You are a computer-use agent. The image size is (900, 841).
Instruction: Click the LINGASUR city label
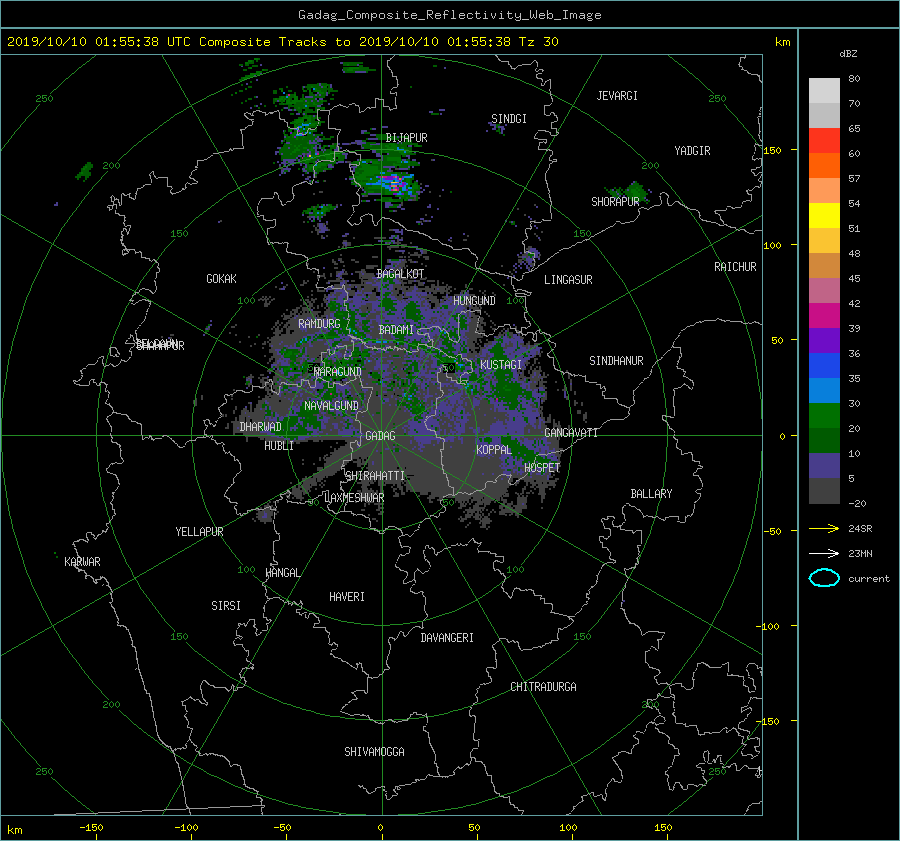[568, 280]
